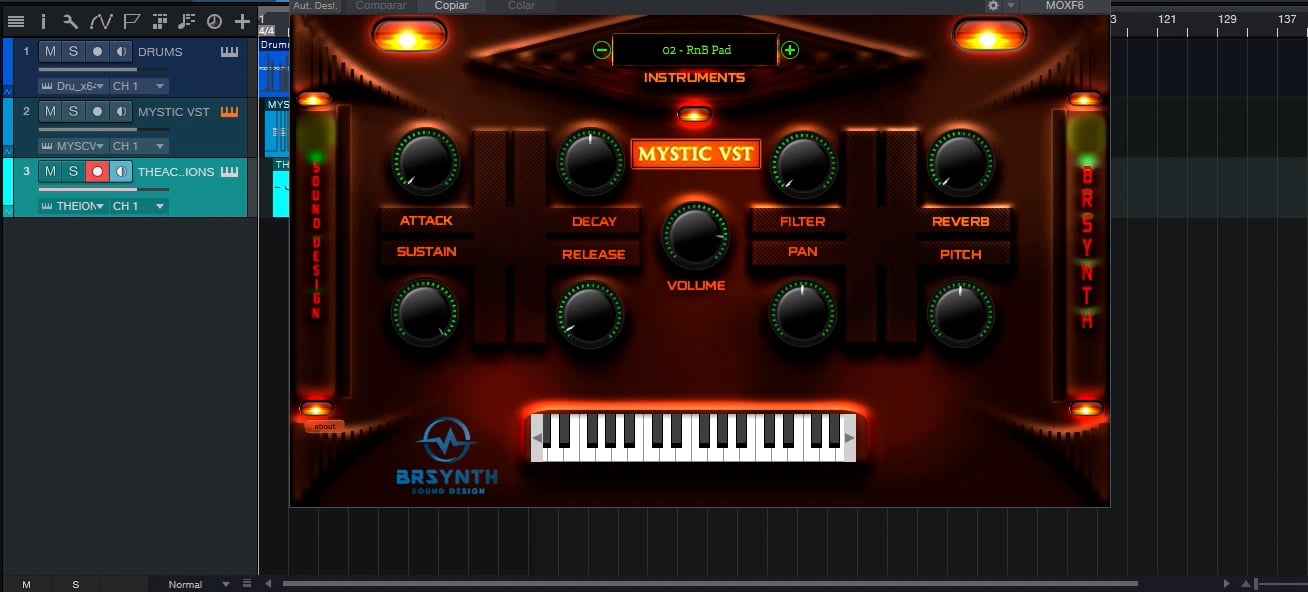Image resolution: width=1308 pixels, height=592 pixels.
Task: Arm record on the DRUMS track
Action: coord(97,52)
